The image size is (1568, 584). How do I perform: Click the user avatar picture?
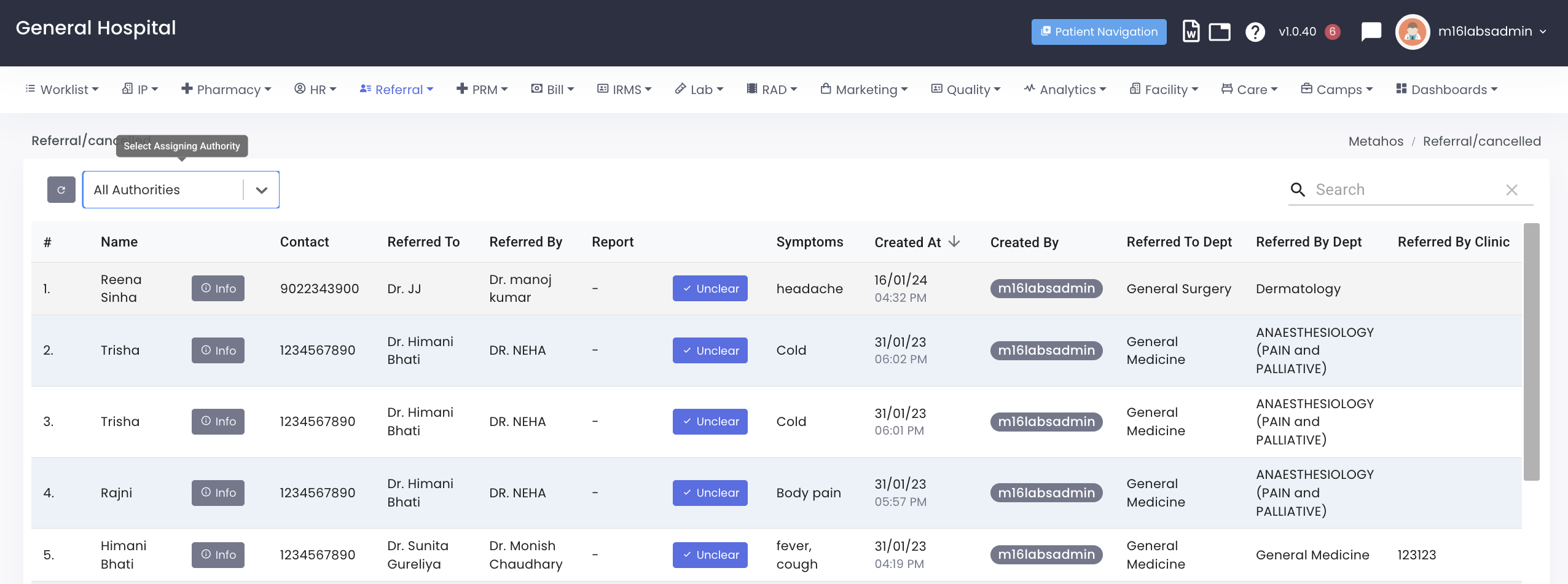[1412, 31]
